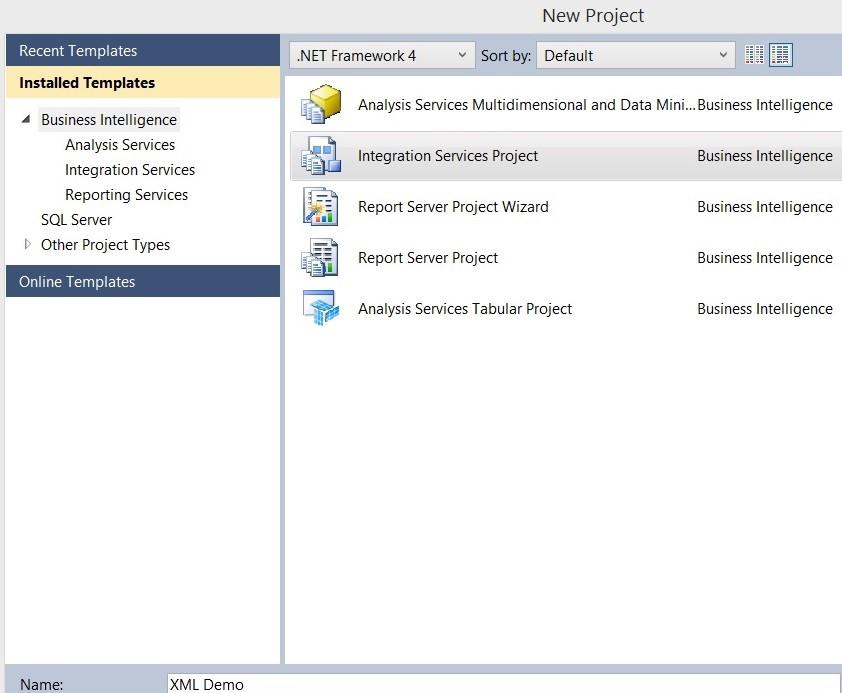Switch to medium icons list view
842x693 pixels.
[x=780, y=55]
